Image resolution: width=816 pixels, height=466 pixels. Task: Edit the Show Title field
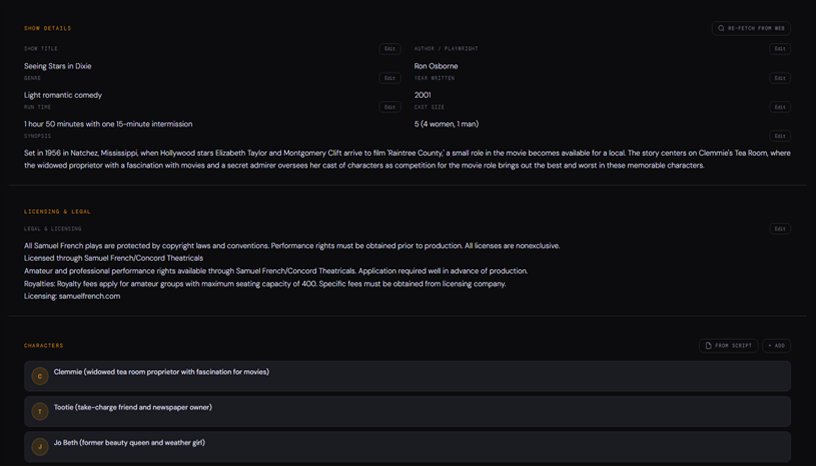390,49
